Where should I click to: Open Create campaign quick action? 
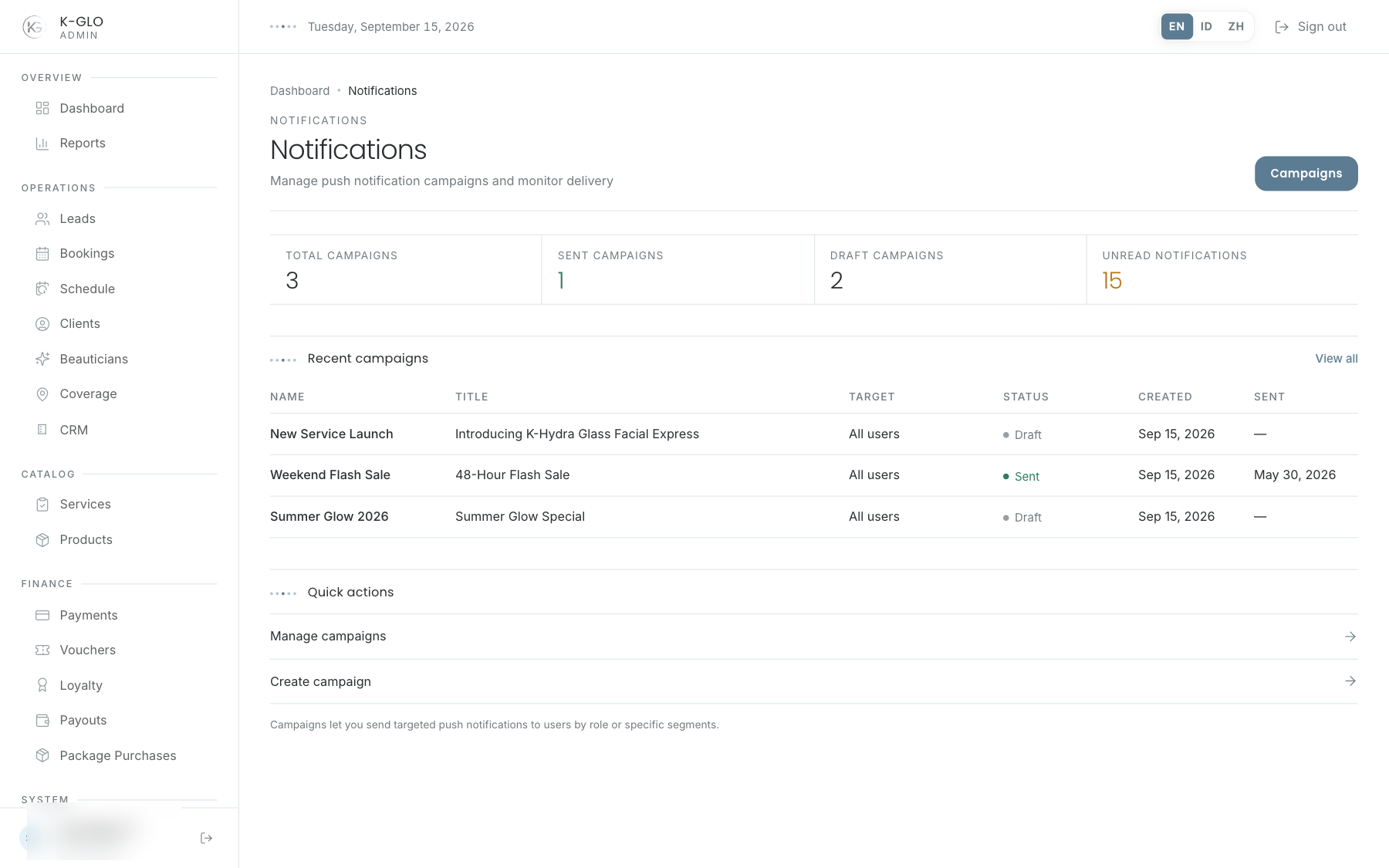click(813, 681)
